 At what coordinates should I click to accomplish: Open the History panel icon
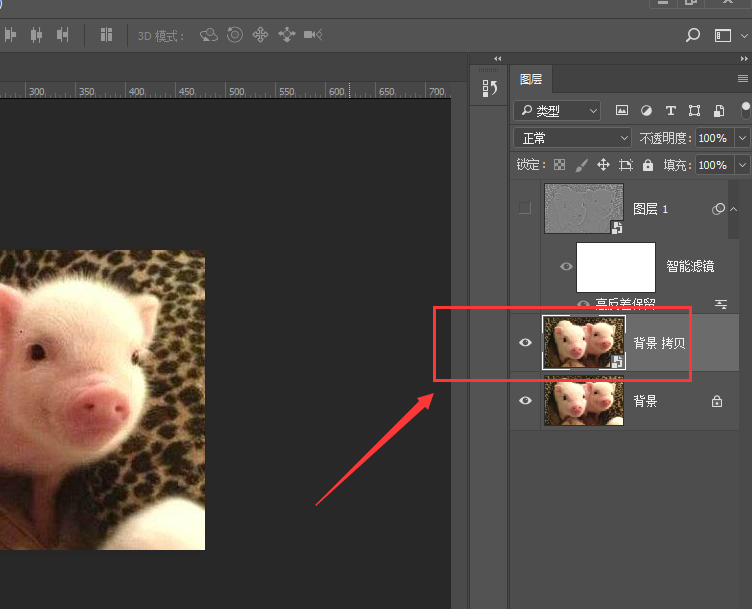click(489, 88)
